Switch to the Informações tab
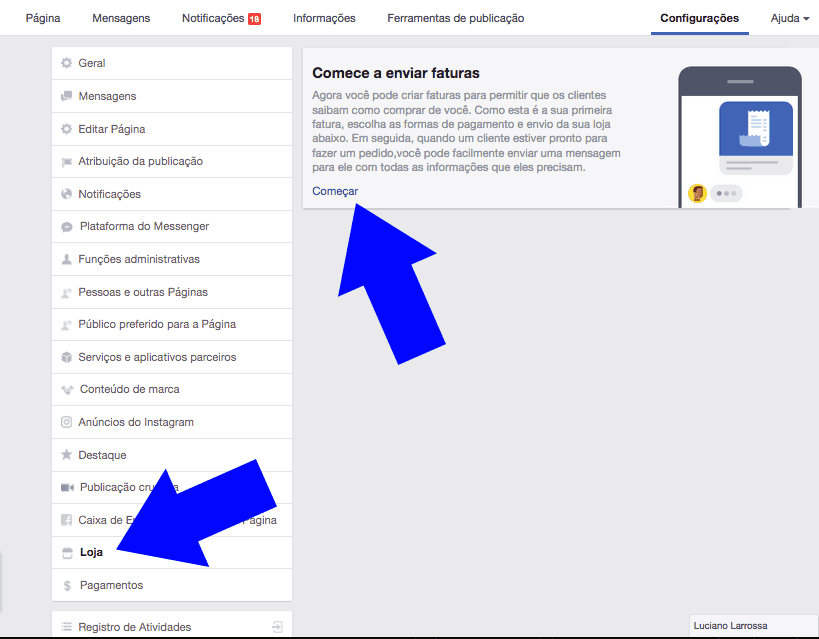Image resolution: width=819 pixels, height=639 pixels. (x=324, y=18)
